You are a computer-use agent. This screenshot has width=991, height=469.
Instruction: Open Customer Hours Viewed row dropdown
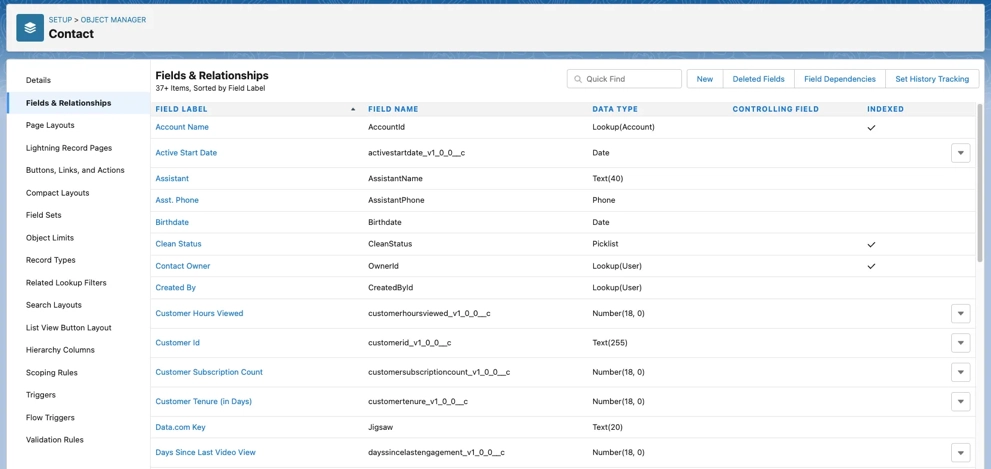click(960, 314)
